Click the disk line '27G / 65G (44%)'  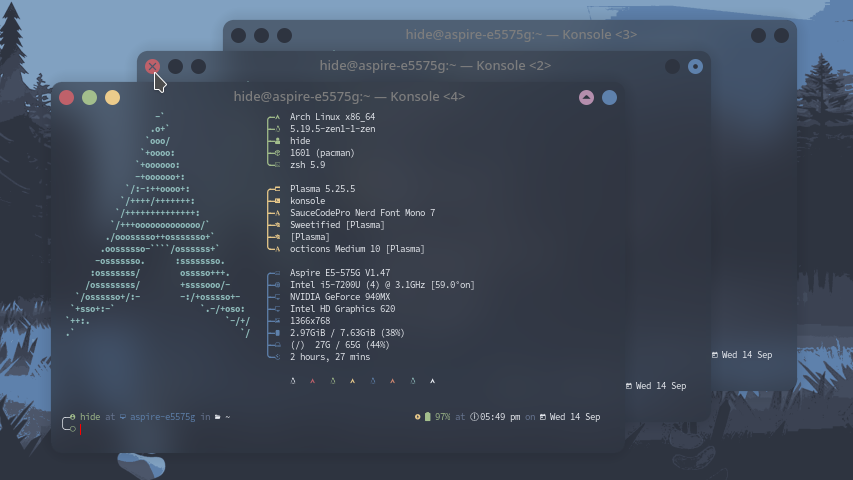353,344
